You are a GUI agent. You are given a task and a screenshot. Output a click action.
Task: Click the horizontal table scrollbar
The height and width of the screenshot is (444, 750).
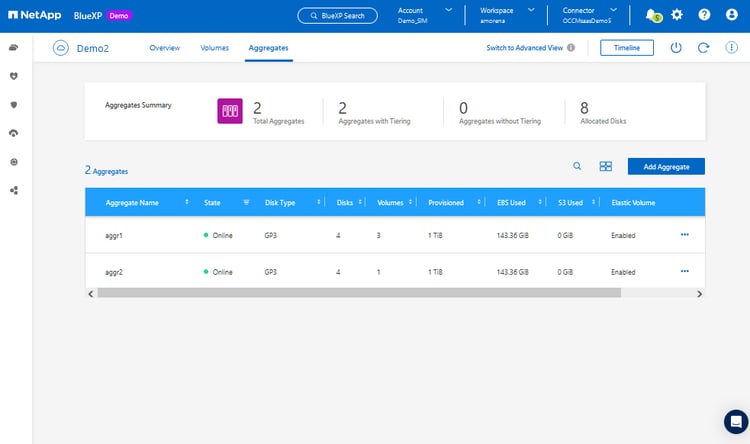(x=358, y=293)
